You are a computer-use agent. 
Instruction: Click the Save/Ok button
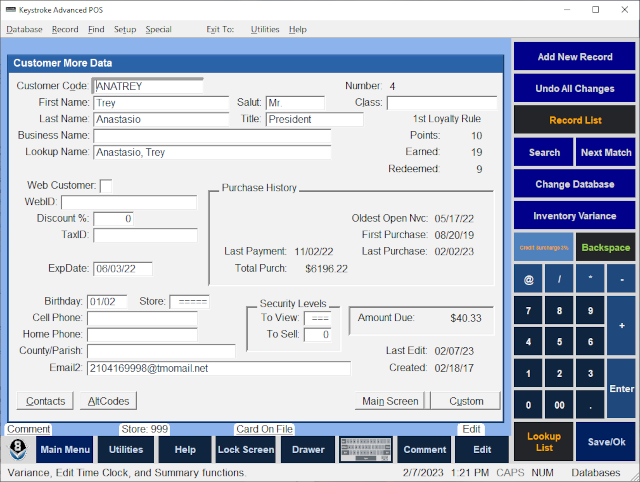[607, 442]
